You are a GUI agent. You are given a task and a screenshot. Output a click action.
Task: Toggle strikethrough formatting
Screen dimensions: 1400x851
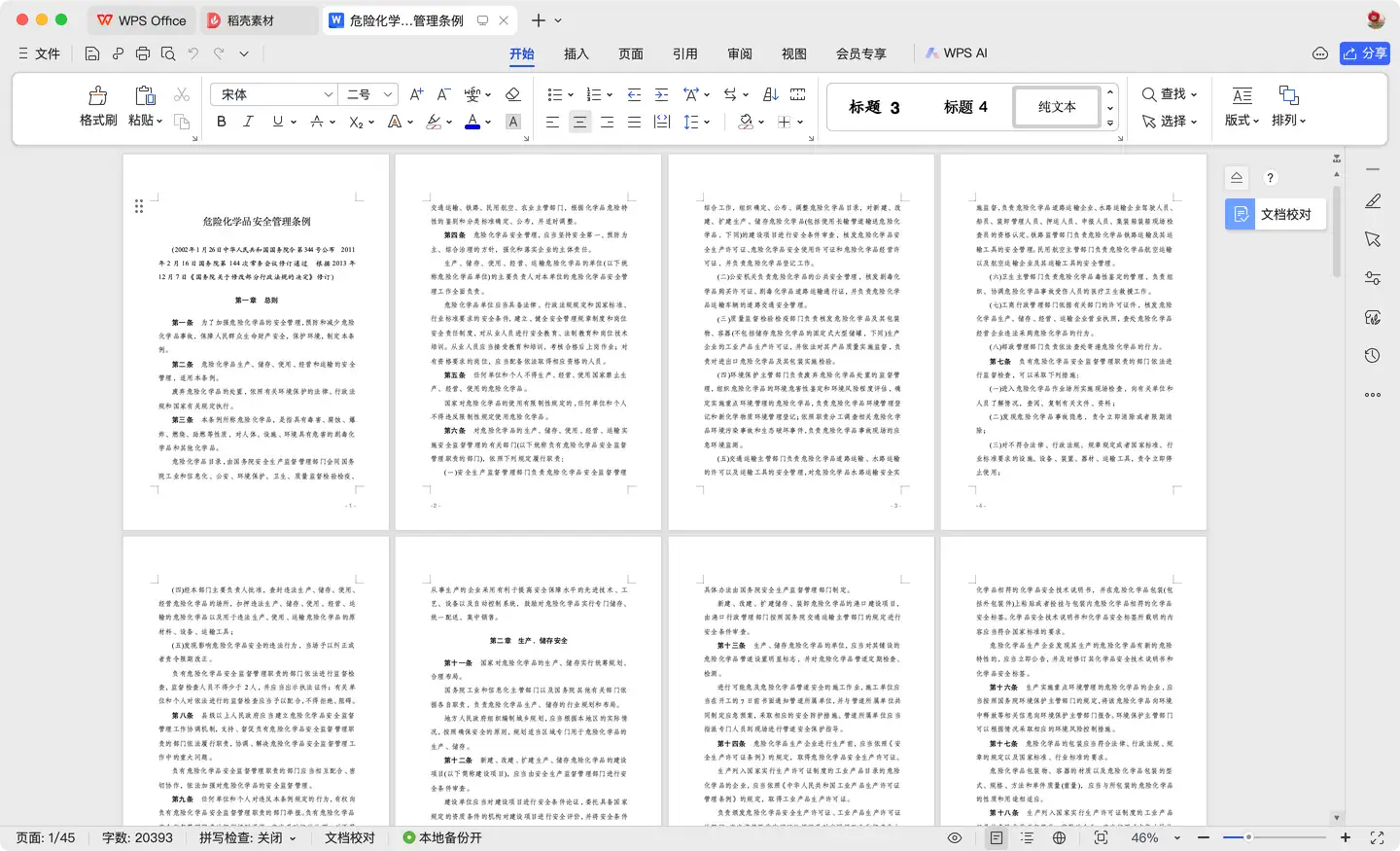pyautogui.click(x=317, y=122)
